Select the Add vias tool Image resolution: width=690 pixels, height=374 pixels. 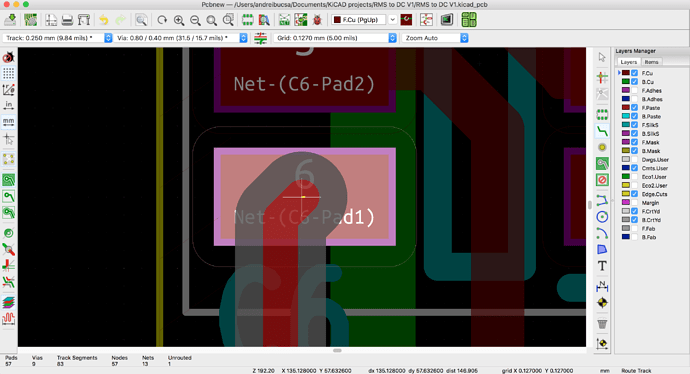[x=602, y=147]
